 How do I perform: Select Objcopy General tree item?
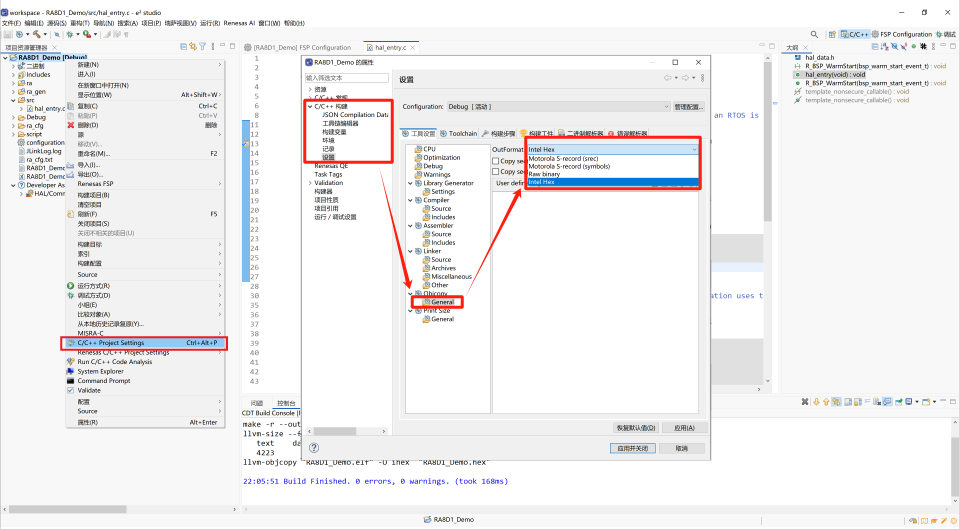442,302
